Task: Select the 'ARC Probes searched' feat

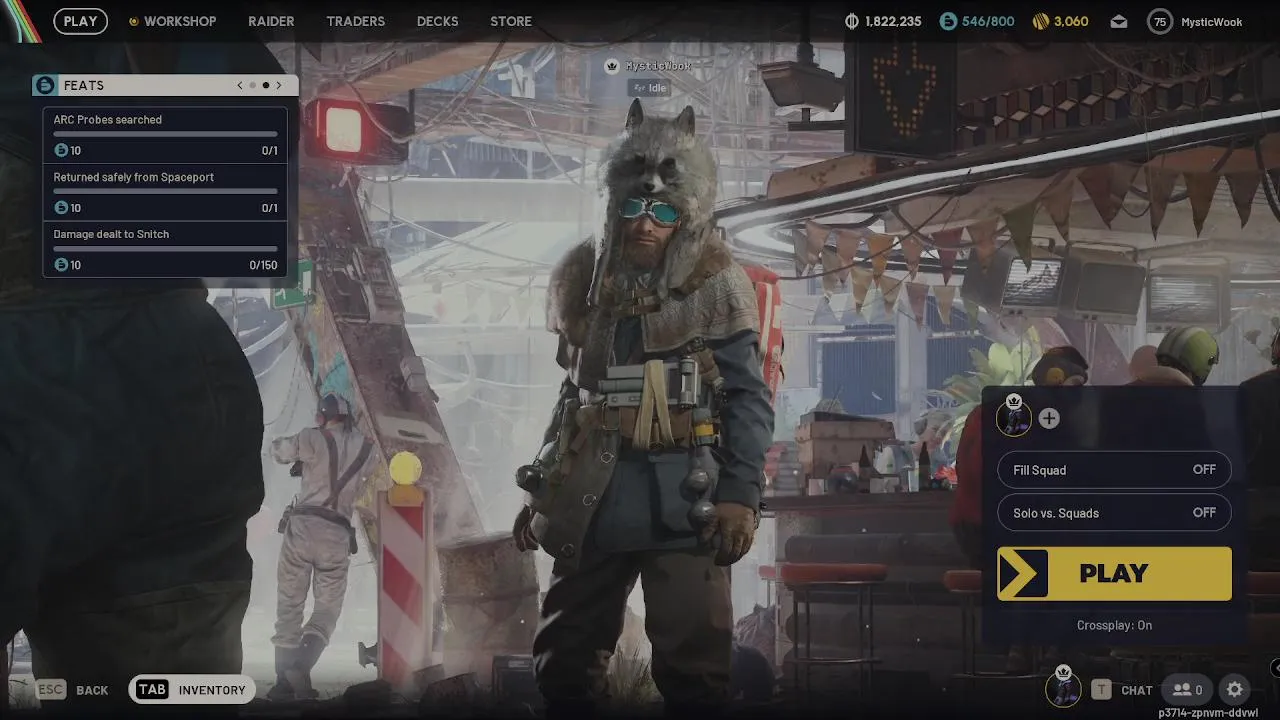Action: click(x=165, y=135)
